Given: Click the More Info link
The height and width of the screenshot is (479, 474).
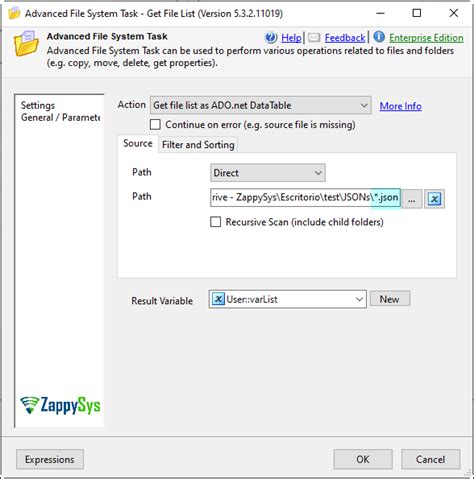Looking at the screenshot, I should click(401, 106).
